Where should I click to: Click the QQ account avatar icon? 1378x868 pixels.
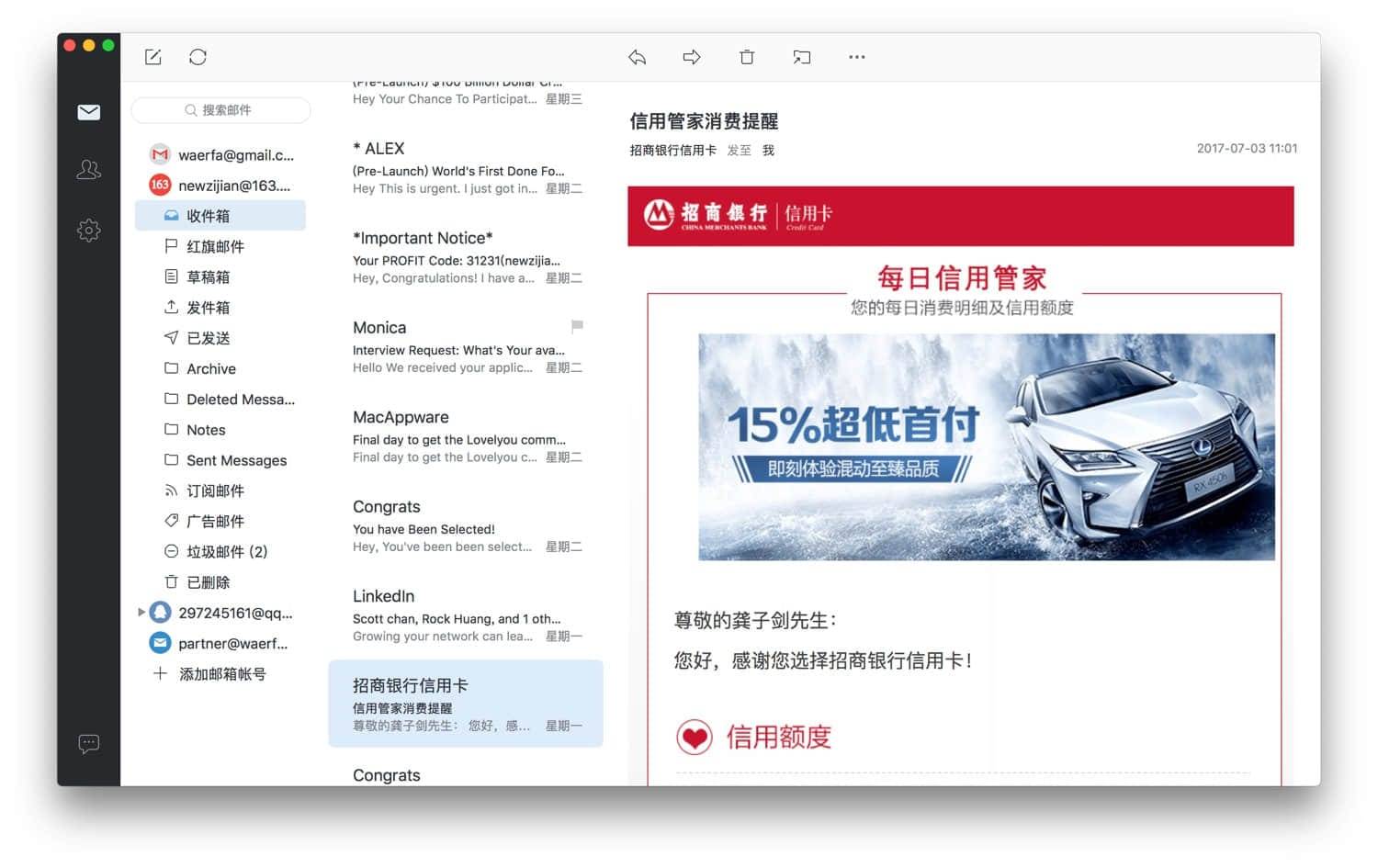click(160, 612)
